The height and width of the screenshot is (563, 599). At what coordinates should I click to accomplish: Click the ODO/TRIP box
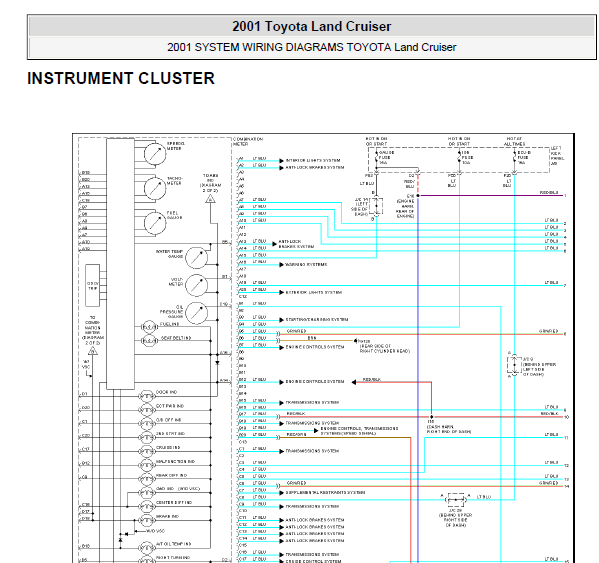[92, 285]
